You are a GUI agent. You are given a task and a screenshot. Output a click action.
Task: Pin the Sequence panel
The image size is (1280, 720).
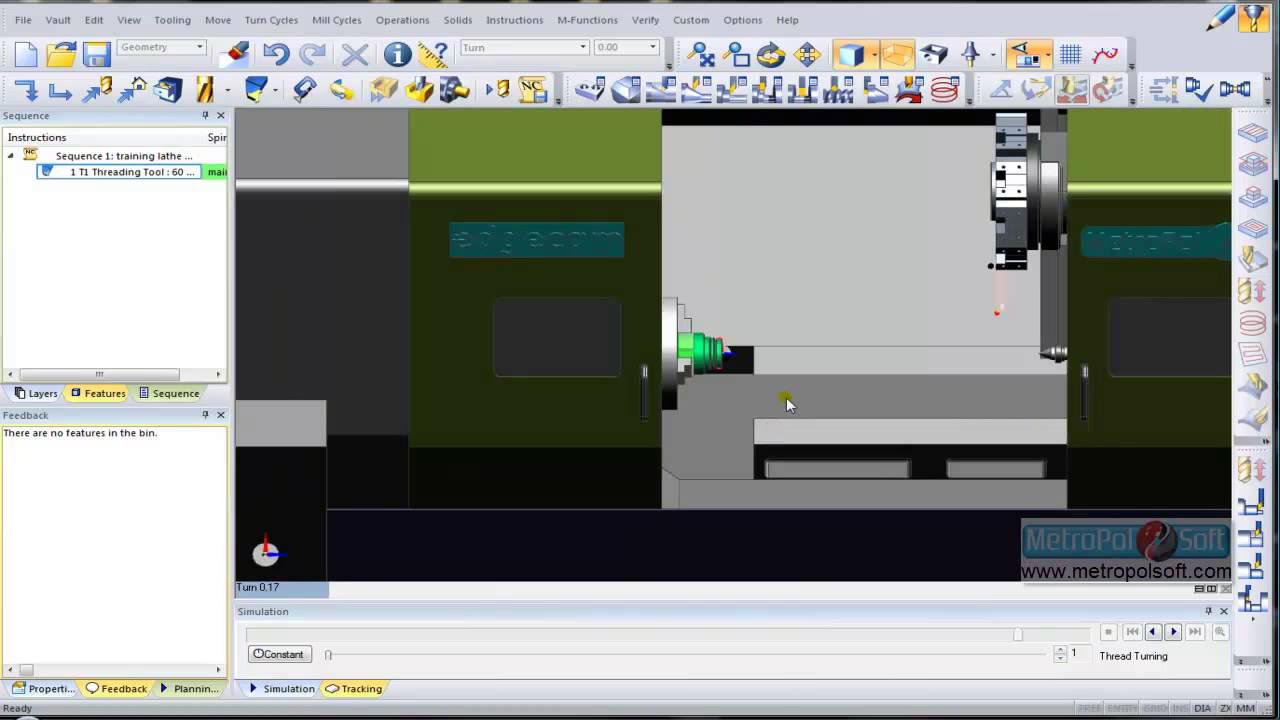(205, 116)
